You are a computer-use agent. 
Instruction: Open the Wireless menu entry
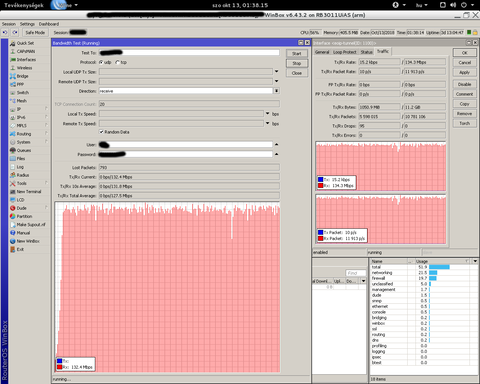tap(24, 68)
